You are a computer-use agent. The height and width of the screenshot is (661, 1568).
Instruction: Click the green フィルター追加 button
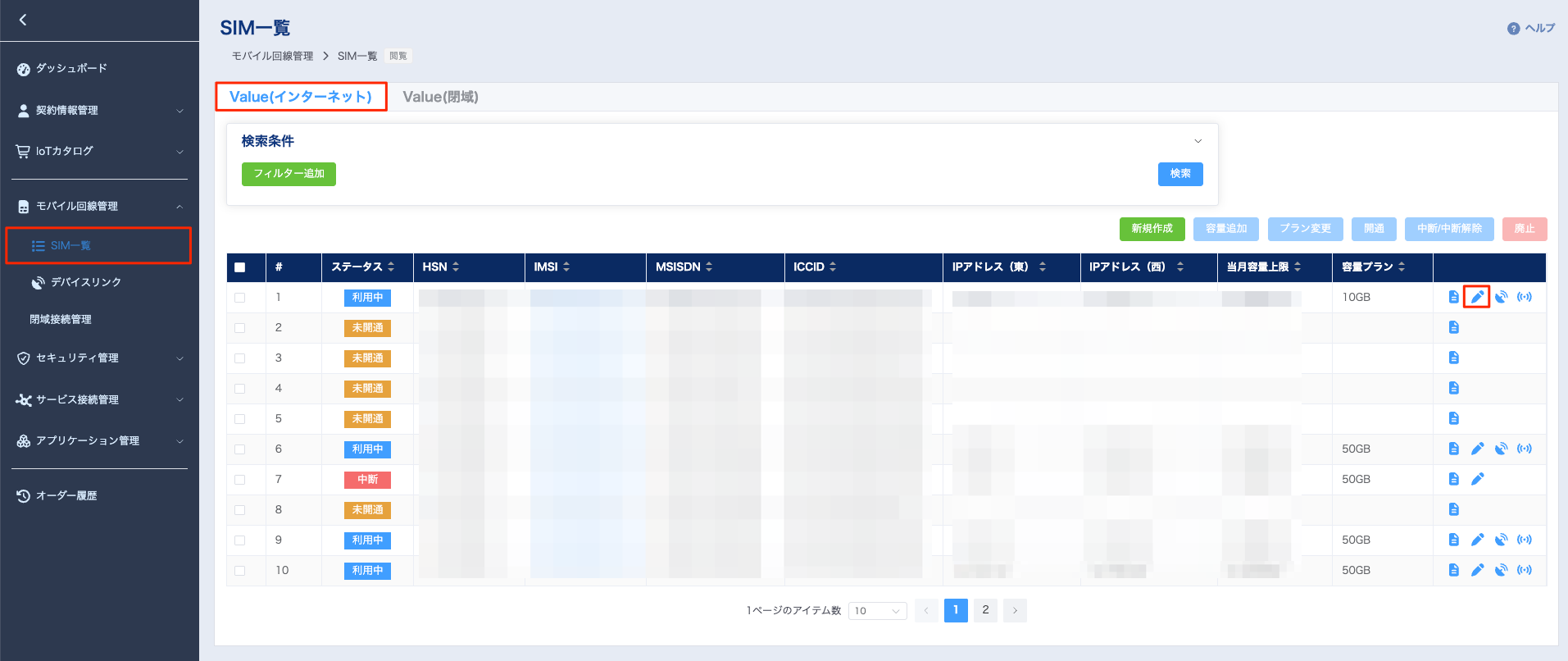point(289,174)
